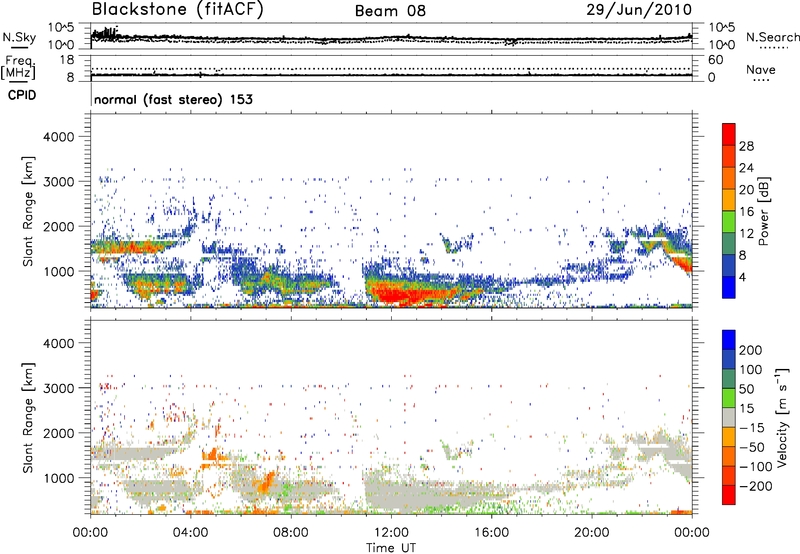
Task: Click the red bottom Velocity swatch
Action: (x=729, y=495)
